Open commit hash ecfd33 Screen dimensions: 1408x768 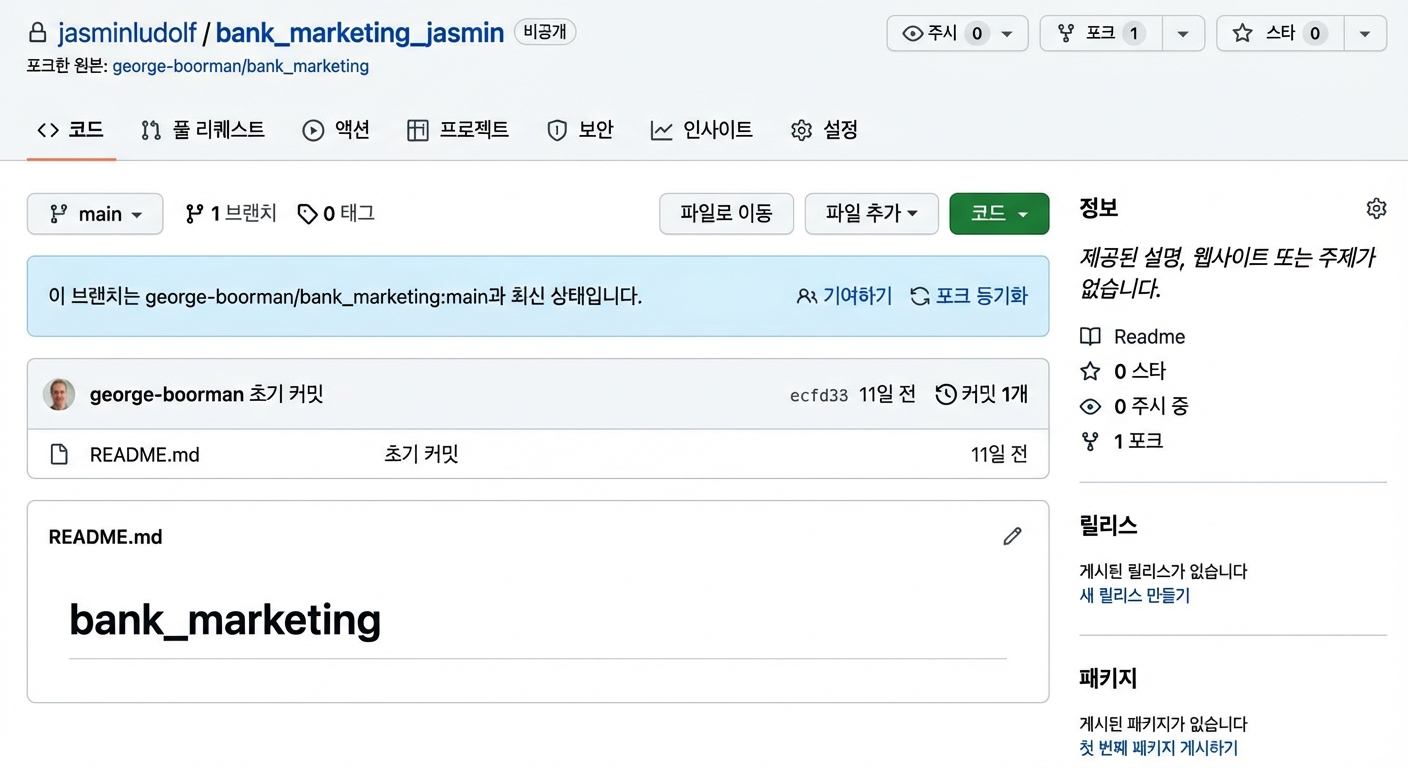tap(819, 395)
